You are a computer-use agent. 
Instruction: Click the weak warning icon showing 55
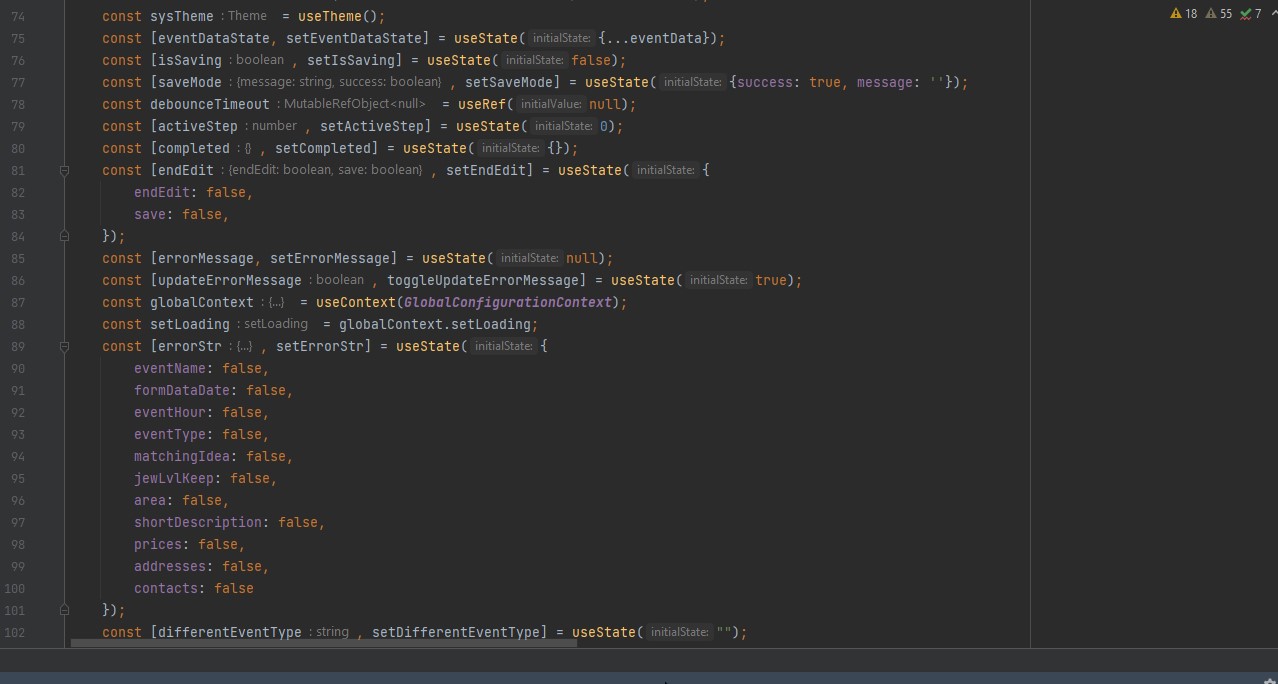(1211, 14)
